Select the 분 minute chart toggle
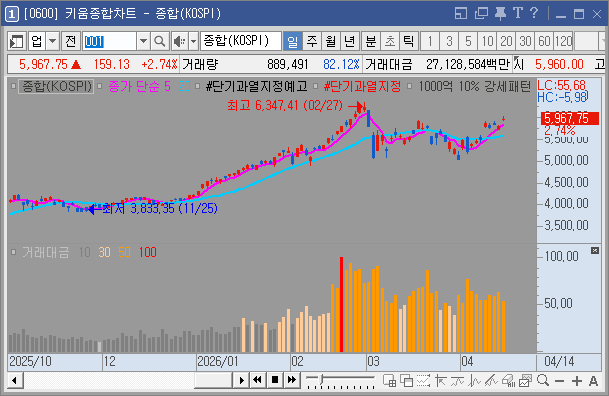609x396 pixels. (x=371, y=41)
